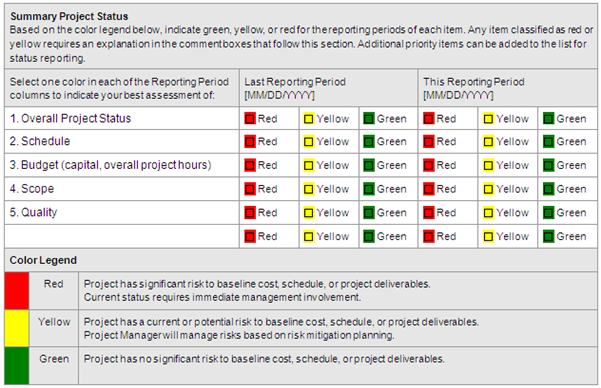
Task: Check Green for Budget last reporting period
Action: tap(369, 166)
